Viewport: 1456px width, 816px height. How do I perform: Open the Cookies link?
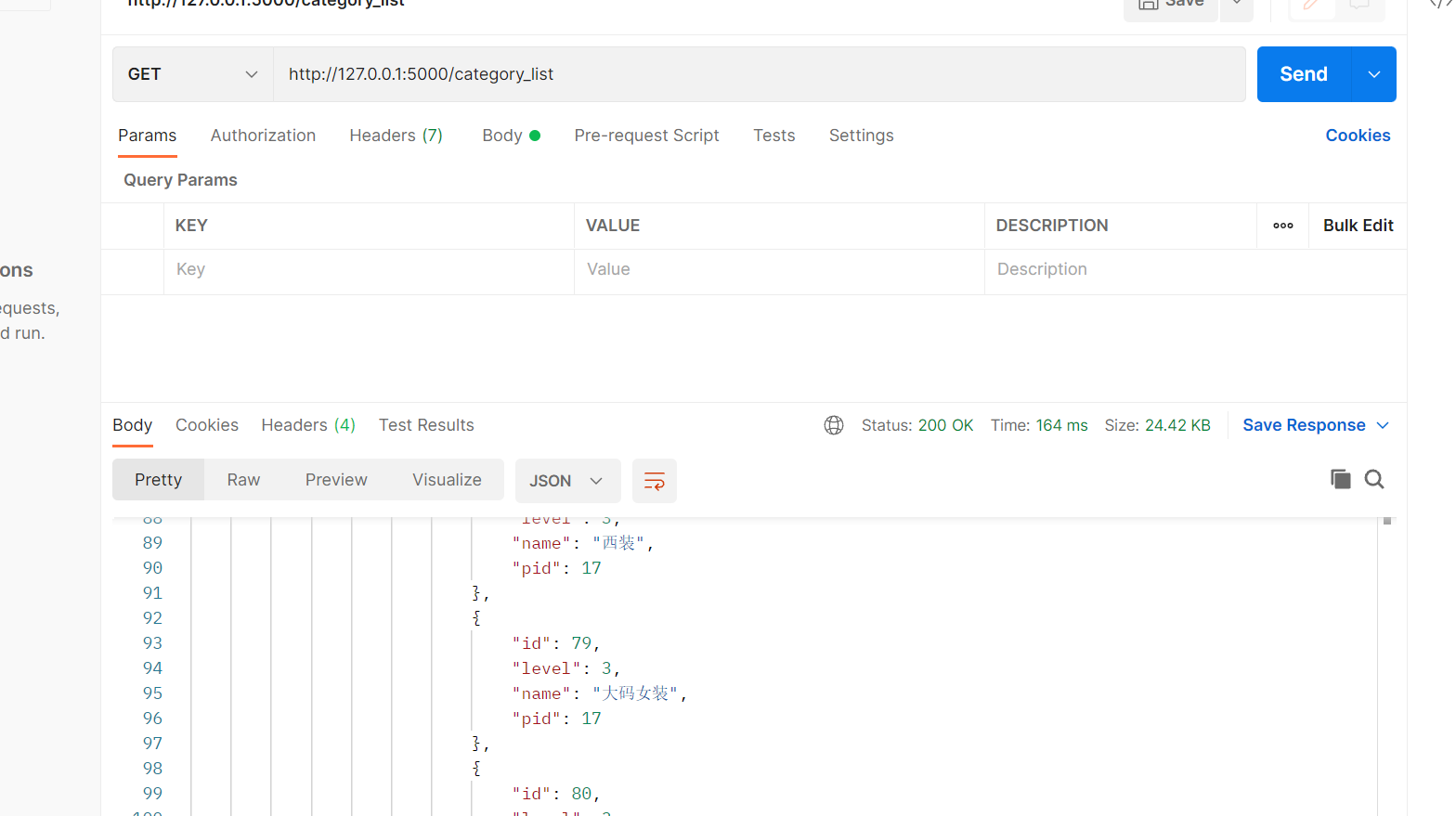tap(1358, 136)
